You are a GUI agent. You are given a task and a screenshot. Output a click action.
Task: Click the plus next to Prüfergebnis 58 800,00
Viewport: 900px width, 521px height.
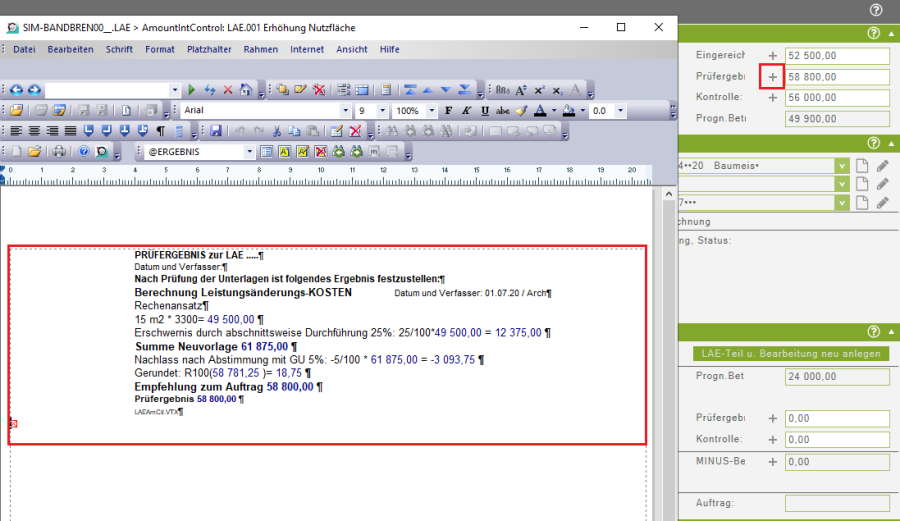pyautogui.click(x=771, y=76)
